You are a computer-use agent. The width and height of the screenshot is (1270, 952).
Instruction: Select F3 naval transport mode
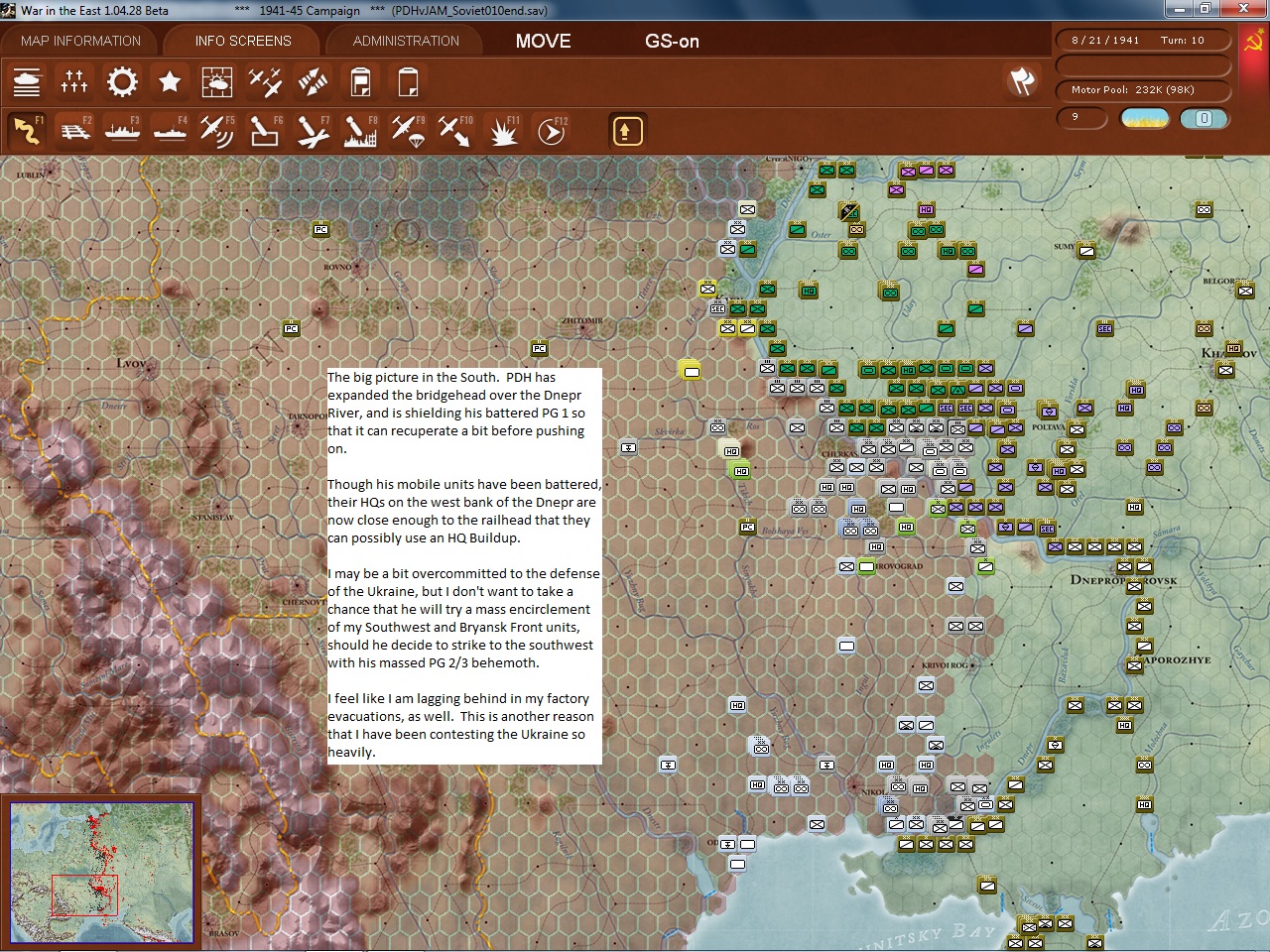(122, 131)
